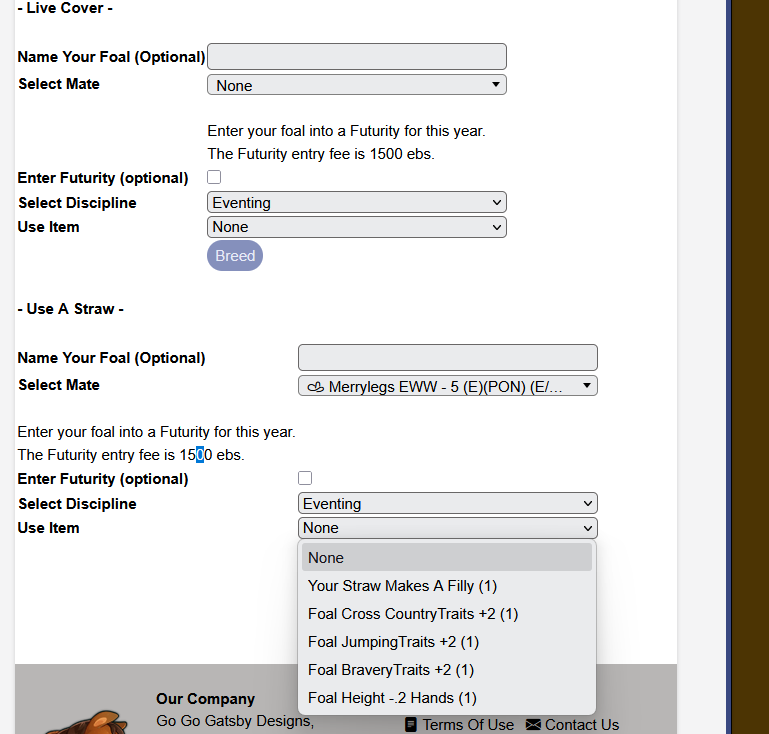Choose Foal JumpingTraits +2 (1)

(x=447, y=642)
